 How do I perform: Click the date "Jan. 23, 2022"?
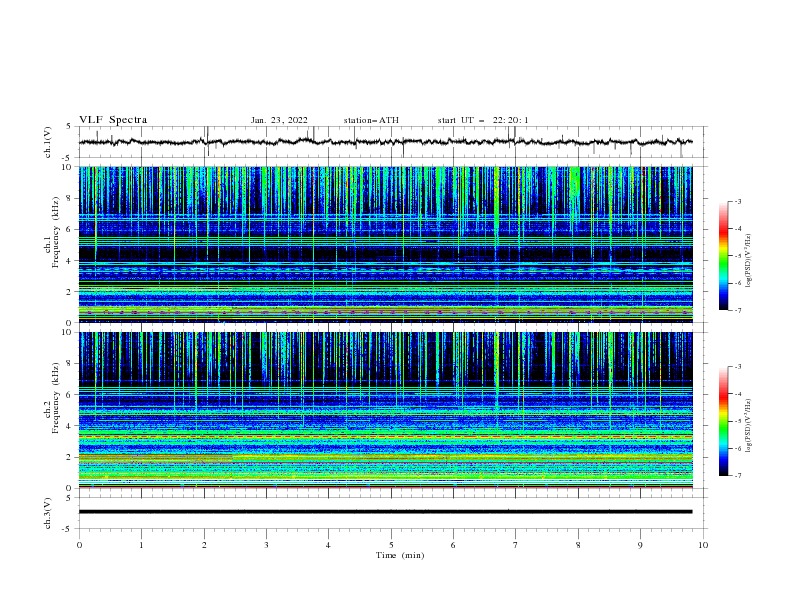click(x=279, y=120)
